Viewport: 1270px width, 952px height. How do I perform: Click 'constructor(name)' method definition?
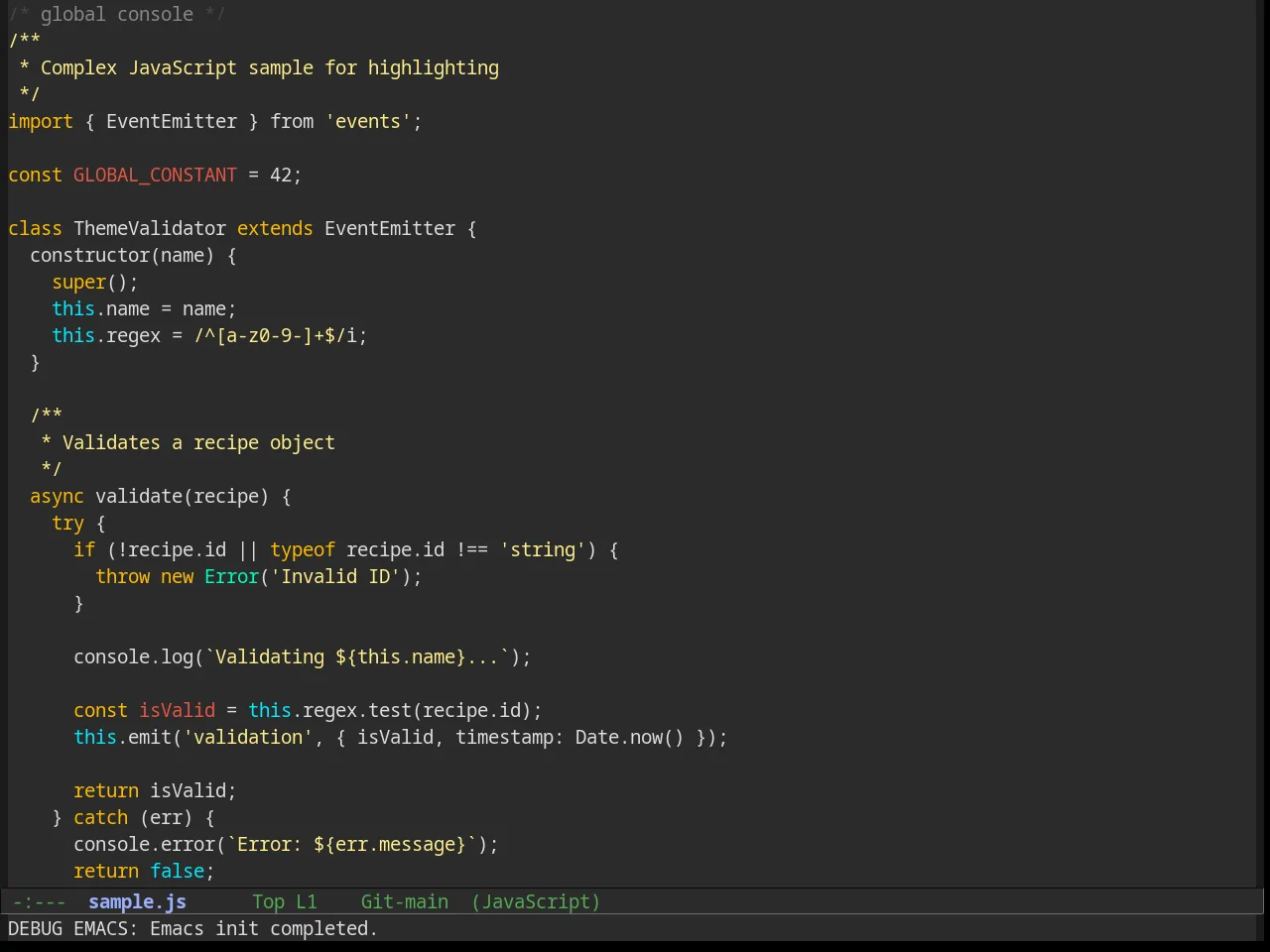pos(122,255)
